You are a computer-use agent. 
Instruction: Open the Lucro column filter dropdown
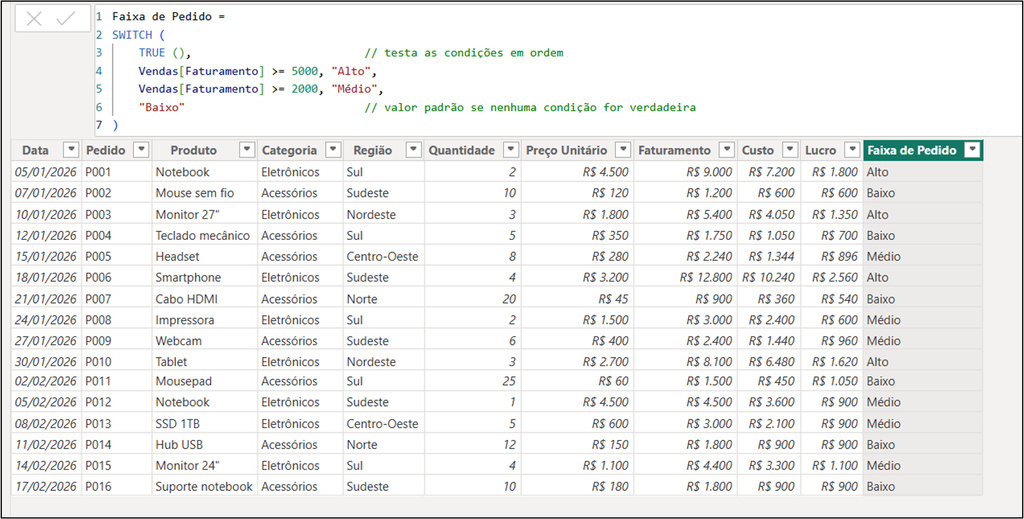click(852, 150)
